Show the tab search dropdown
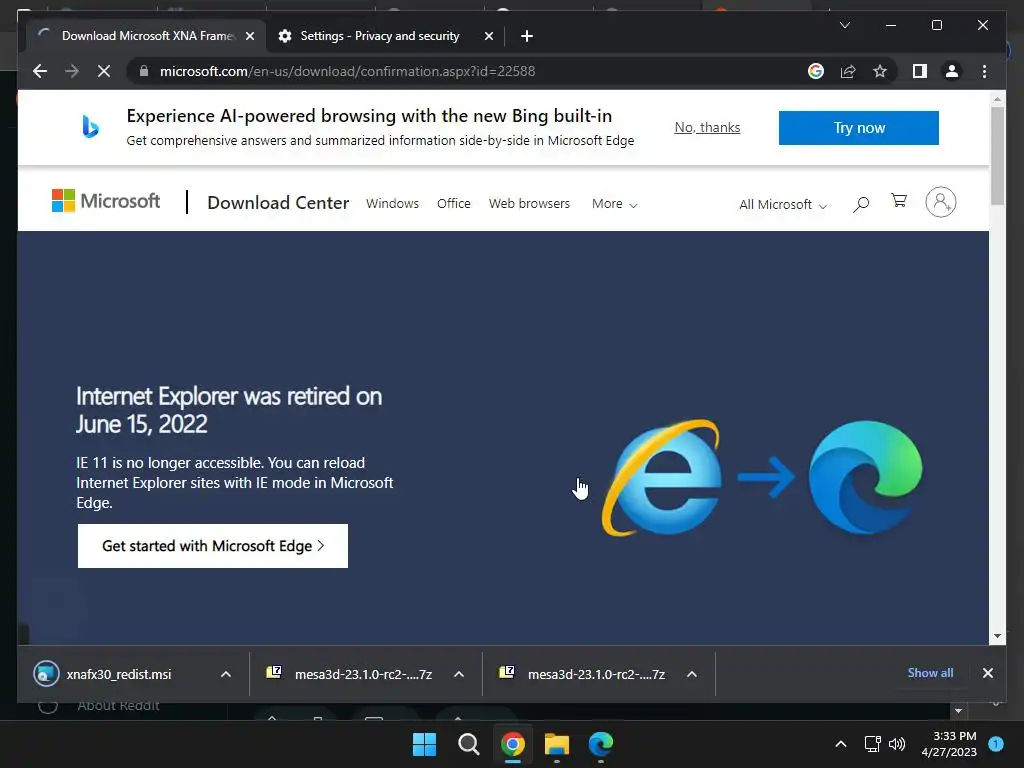 (844, 25)
